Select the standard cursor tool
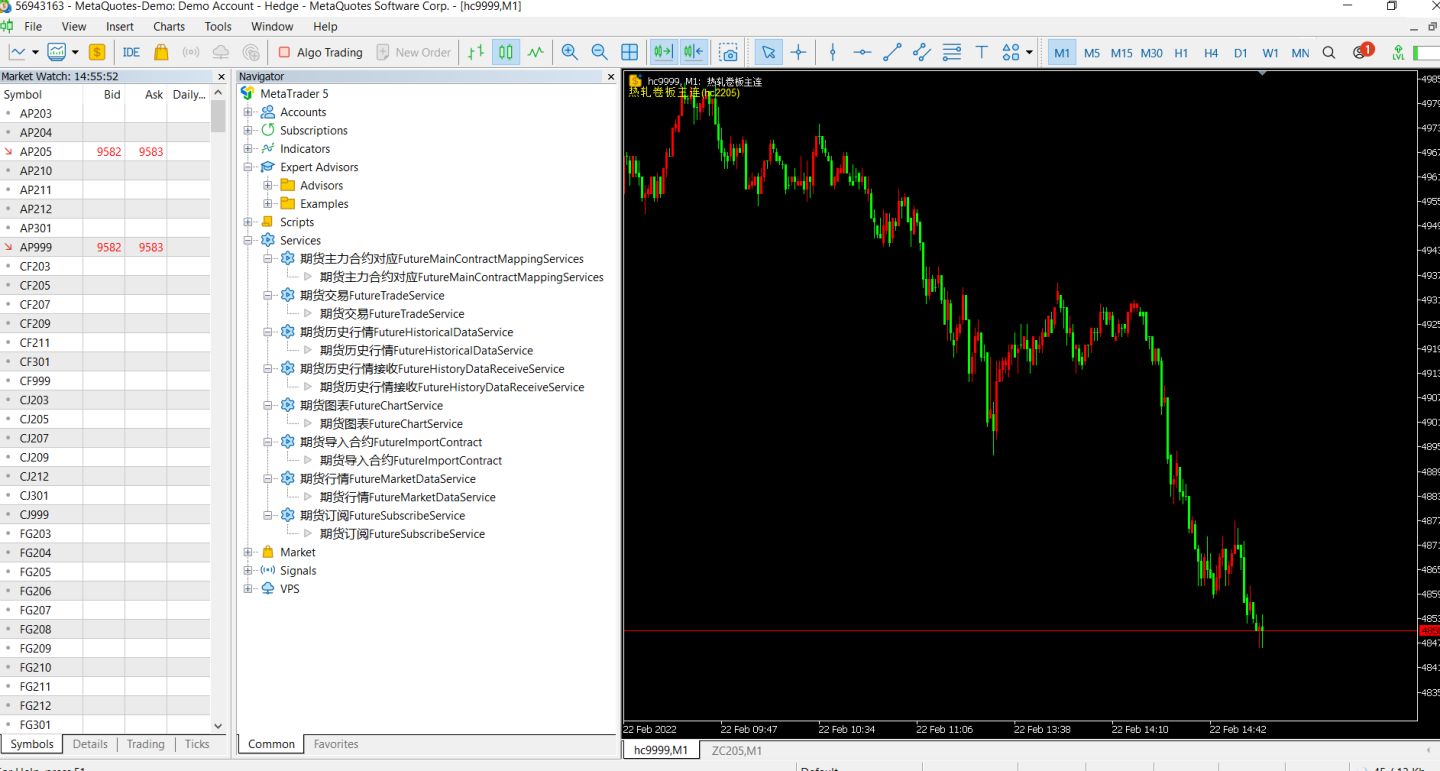1440x771 pixels. (768, 52)
